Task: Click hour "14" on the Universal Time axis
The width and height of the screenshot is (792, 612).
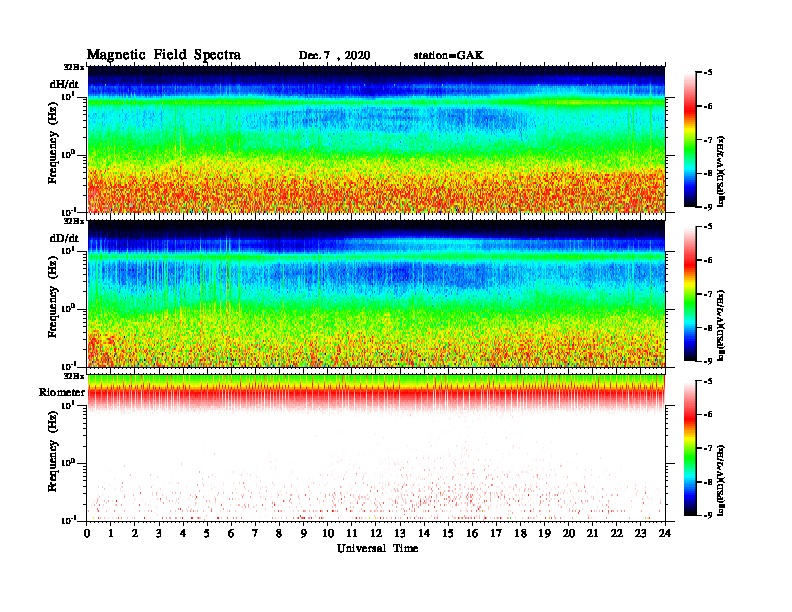Action: click(x=424, y=533)
